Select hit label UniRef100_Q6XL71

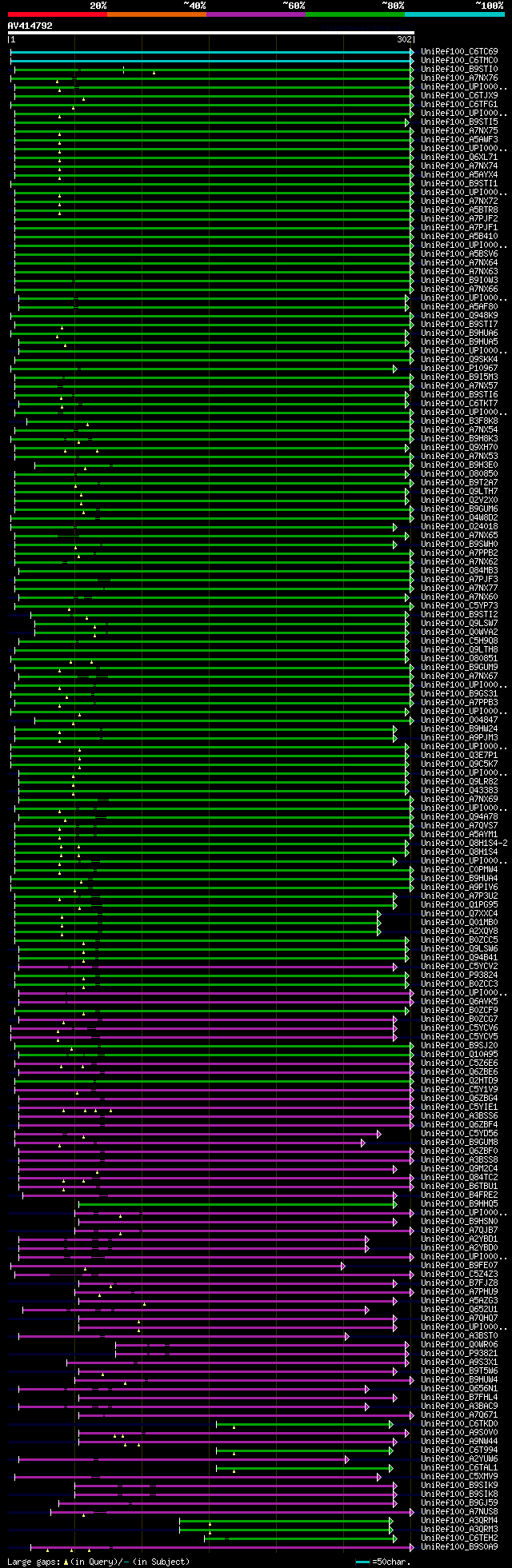point(459,158)
